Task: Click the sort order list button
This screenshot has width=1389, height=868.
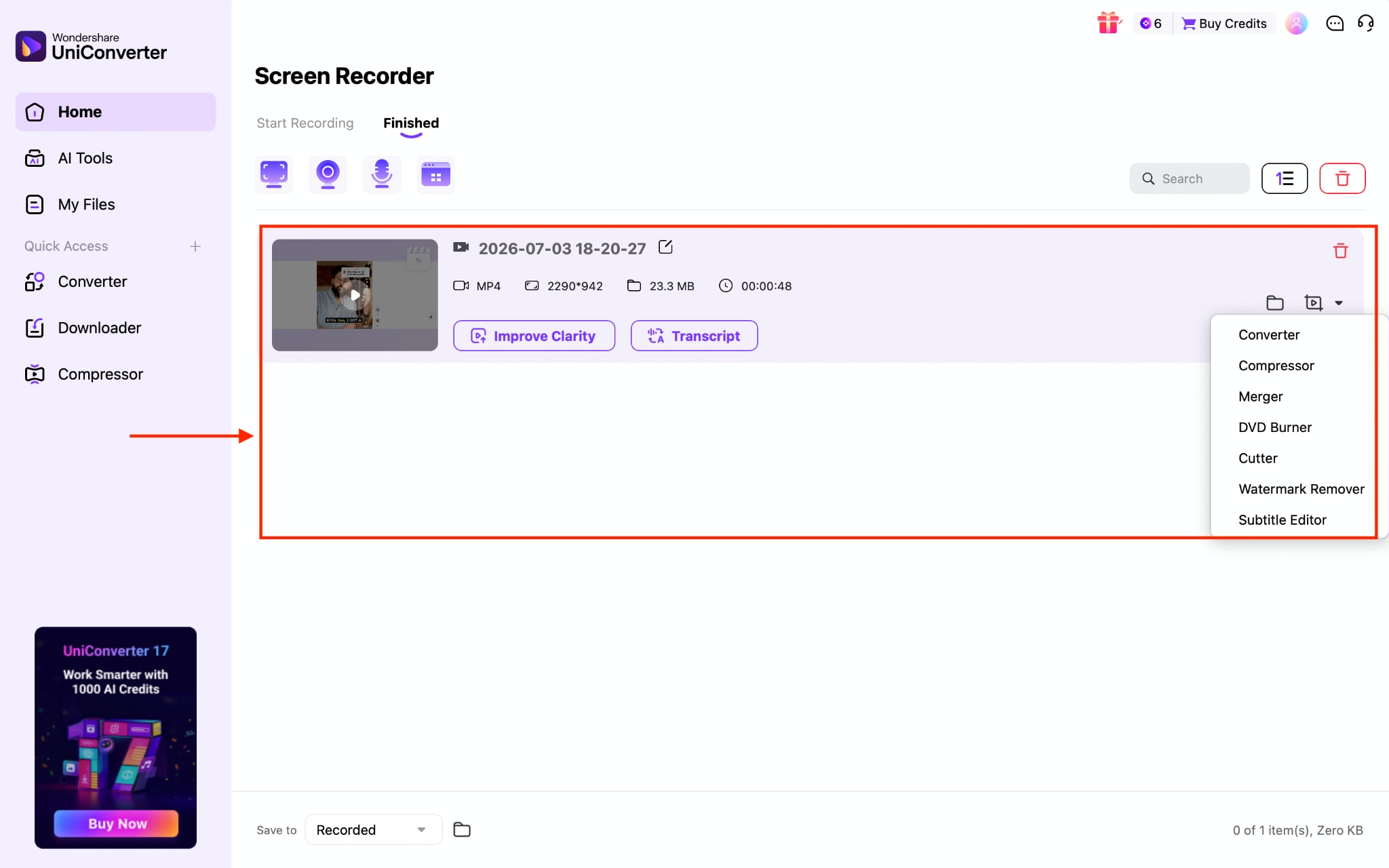Action: coord(1285,178)
